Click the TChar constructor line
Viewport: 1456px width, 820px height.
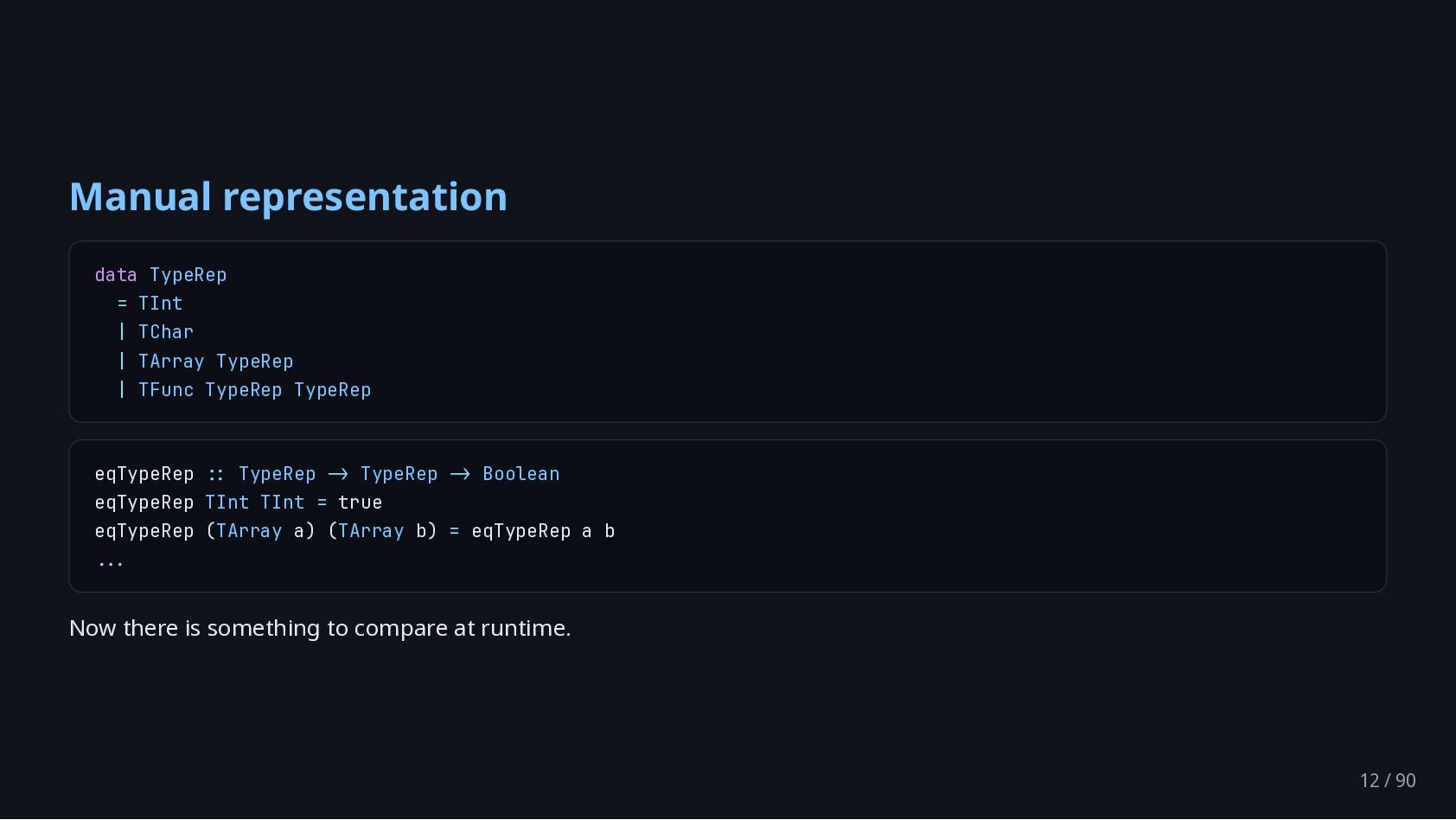coord(156,332)
